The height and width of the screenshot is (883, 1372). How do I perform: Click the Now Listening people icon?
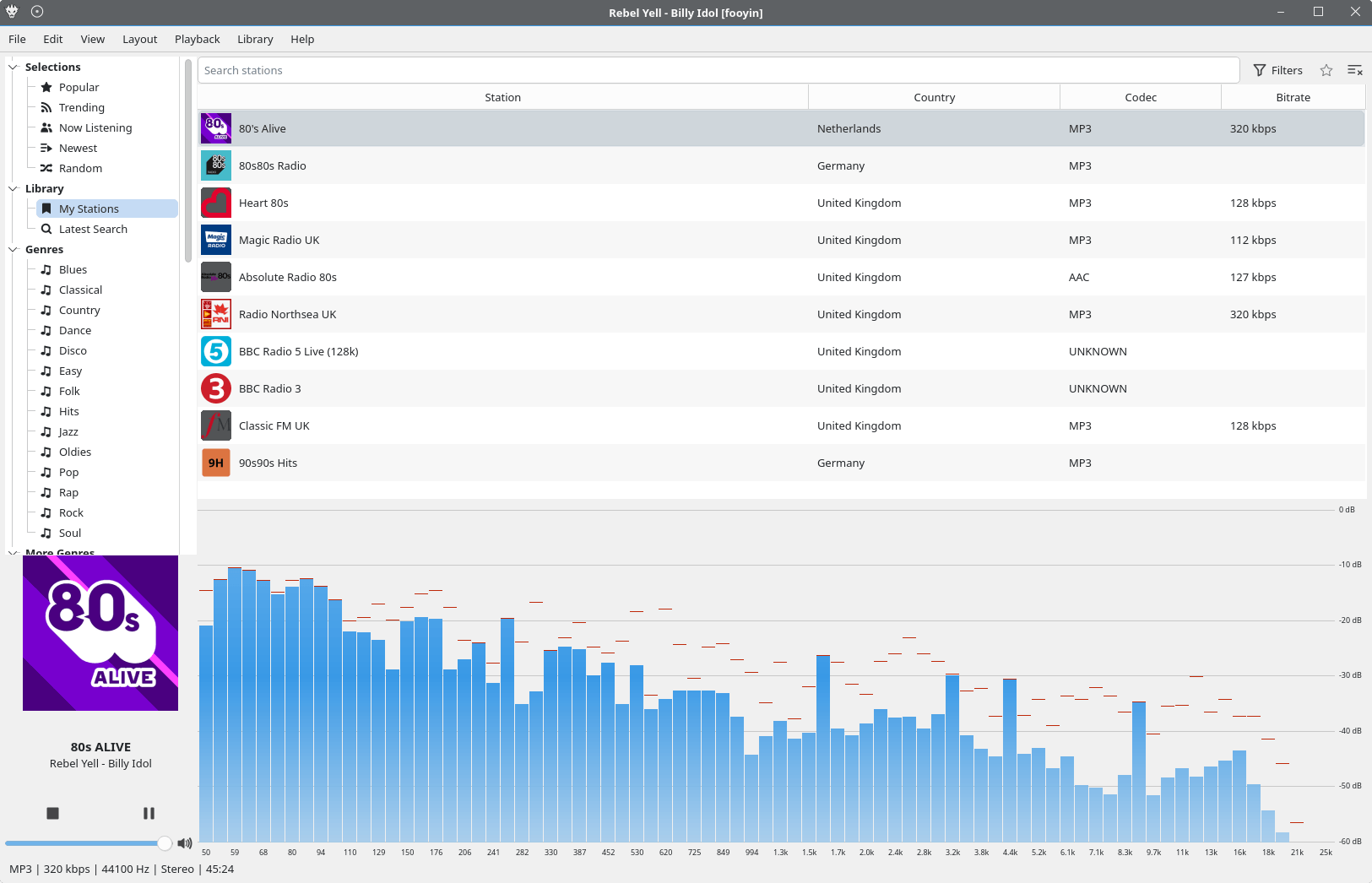46,127
